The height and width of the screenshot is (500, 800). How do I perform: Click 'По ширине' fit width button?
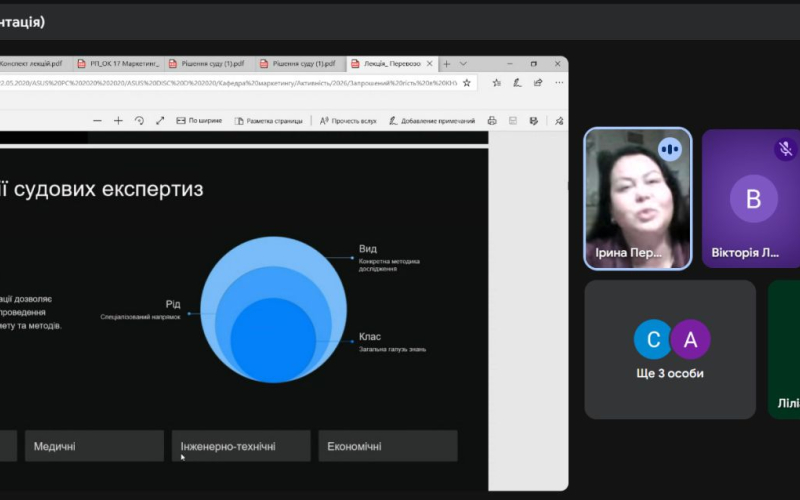pos(199,121)
